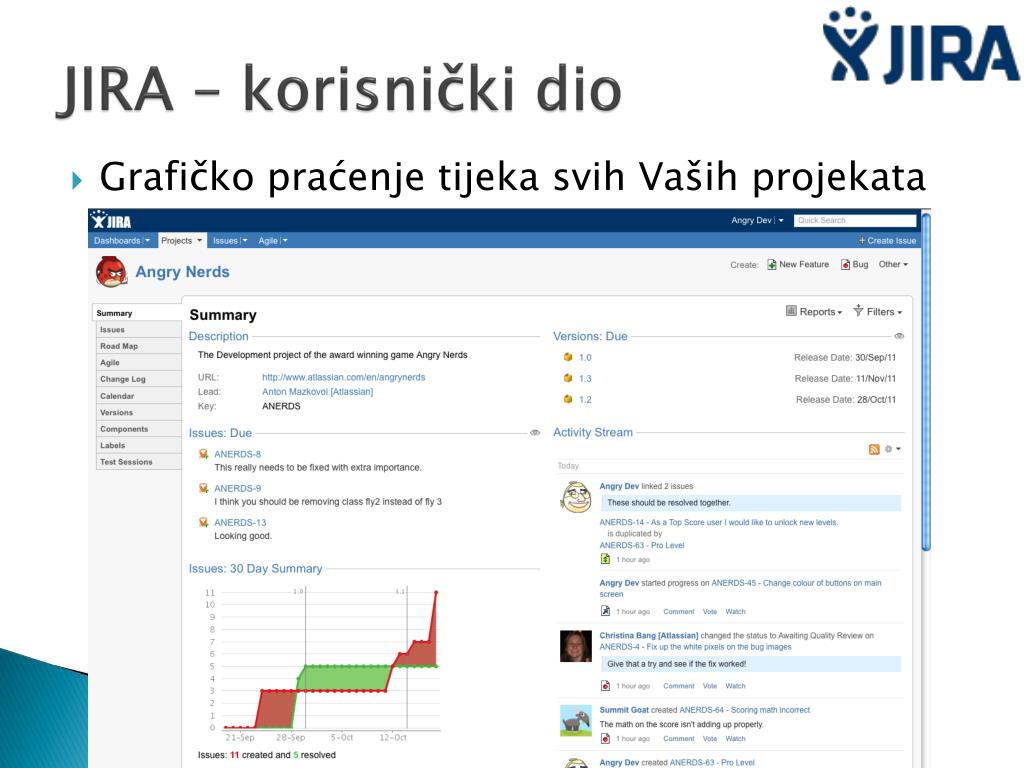The width and height of the screenshot is (1024, 768).
Task: Open ANERDS-64 Scoring math incorrect
Action: 744,710
